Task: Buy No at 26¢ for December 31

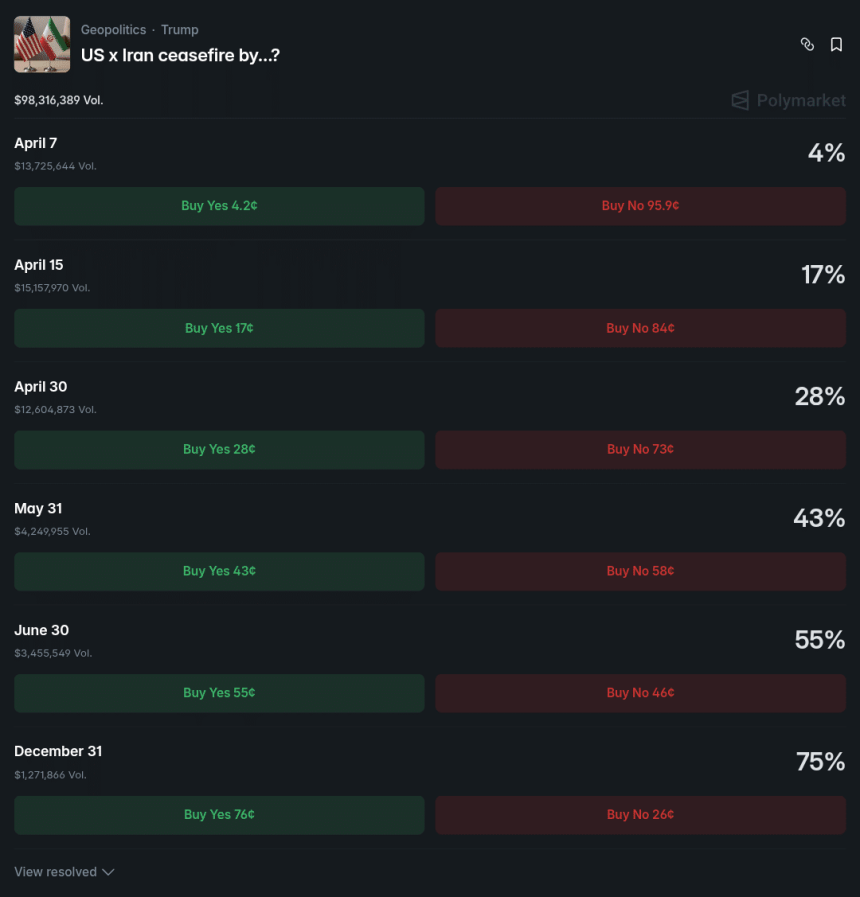Action: [x=640, y=815]
